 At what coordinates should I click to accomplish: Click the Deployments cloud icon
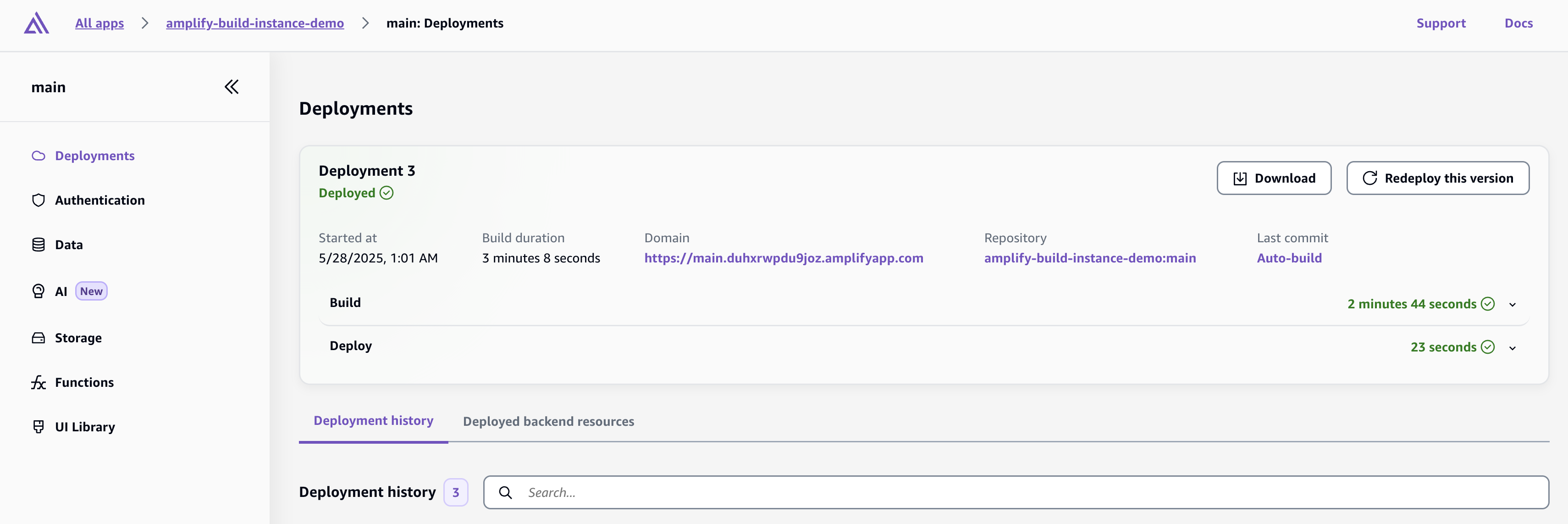coord(39,156)
